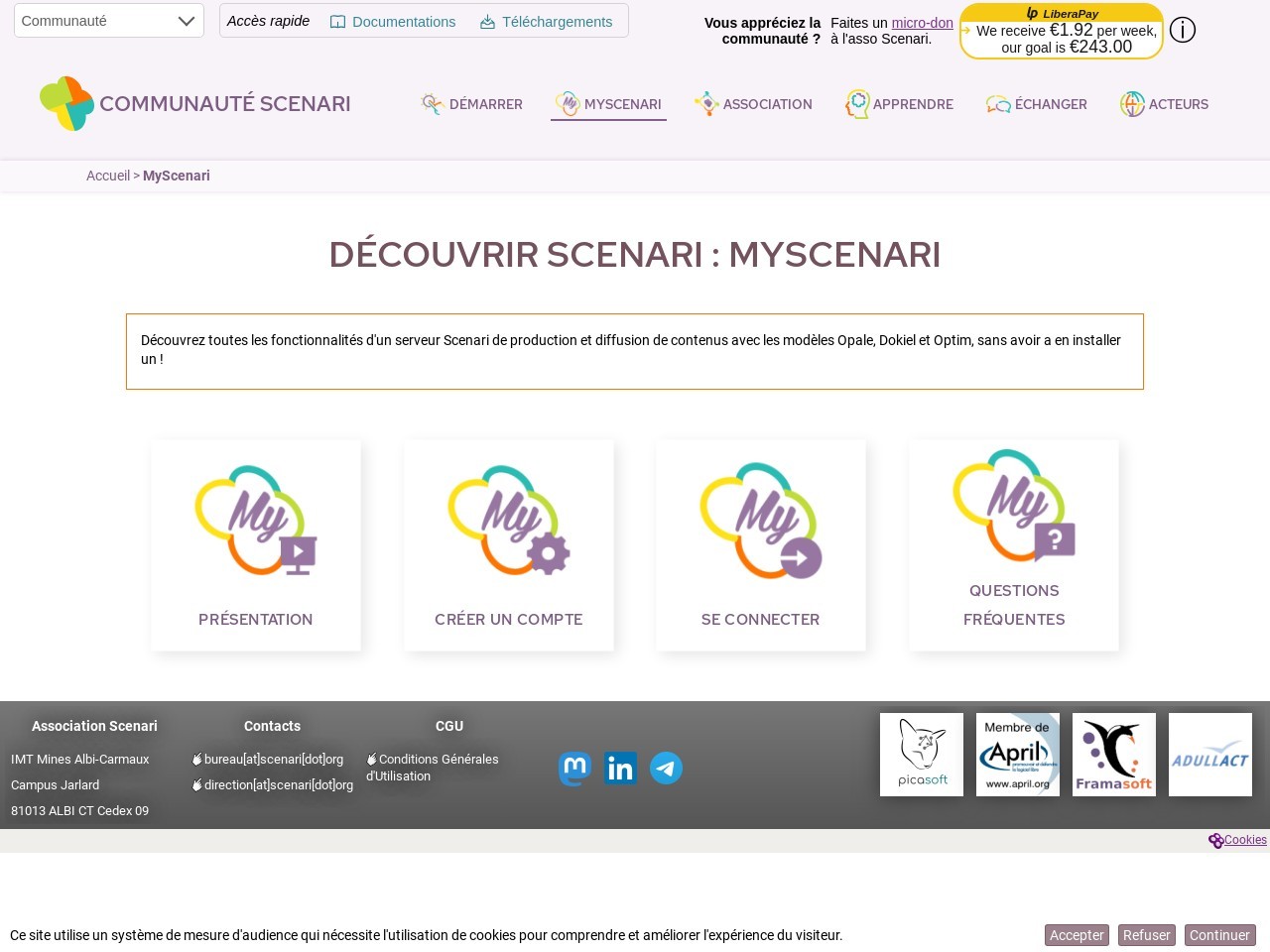The width and height of the screenshot is (1270, 952).
Task: Click the IMT Mines Albi-Carmaux address text
Action: click(x=80, y=760)
